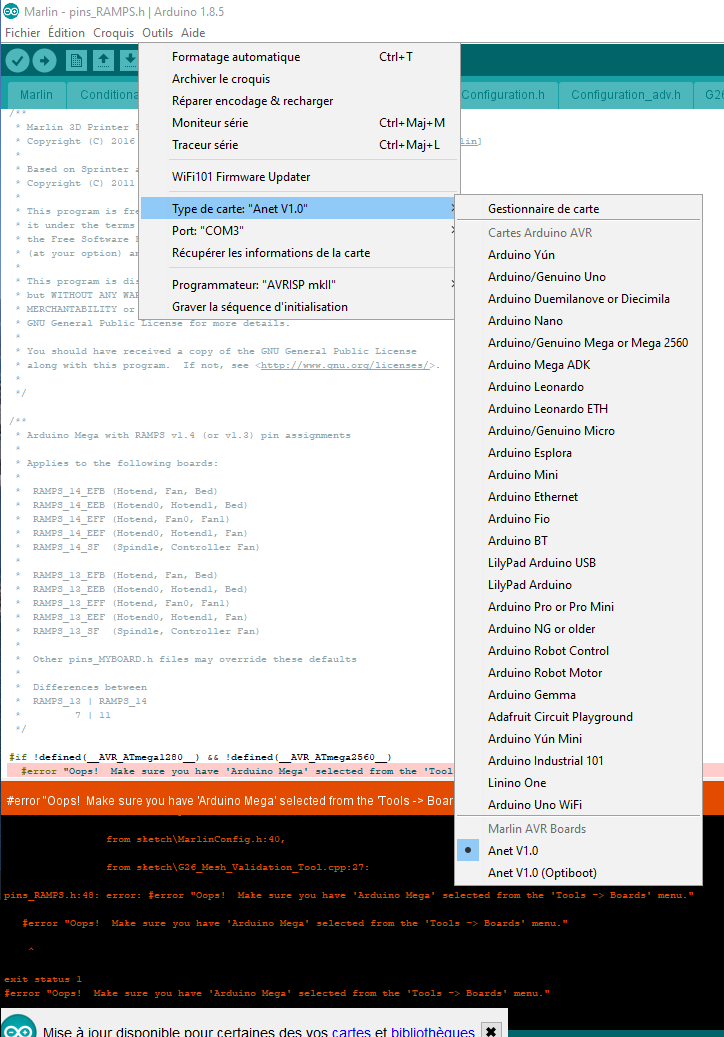Select Anet V1.0 (Optiboot) board

pos(579,872)
